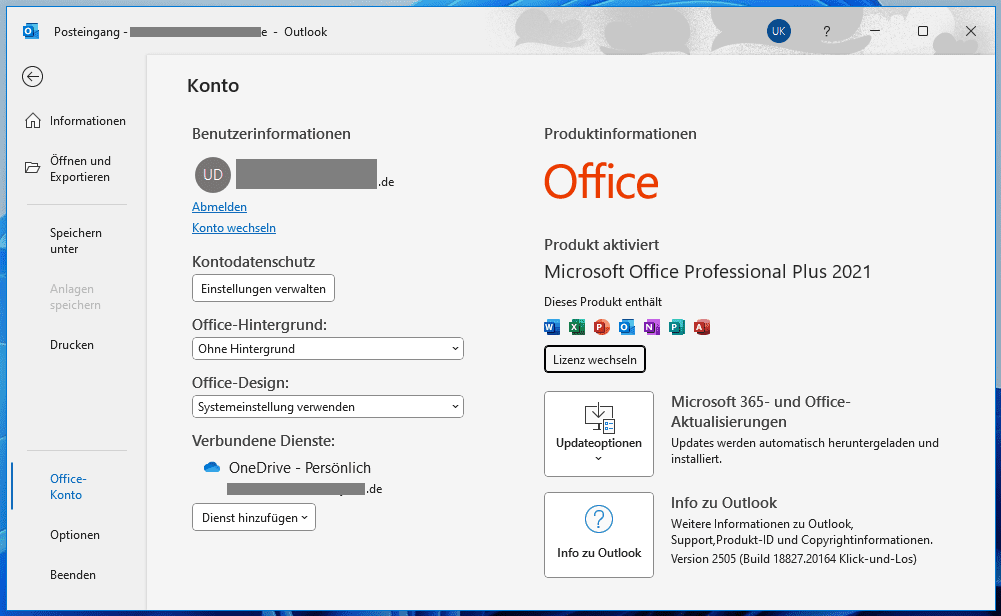This screenshot has width=1001, height=616.
Task: Open Optionen from the sidebar
Action: (75, 535)
